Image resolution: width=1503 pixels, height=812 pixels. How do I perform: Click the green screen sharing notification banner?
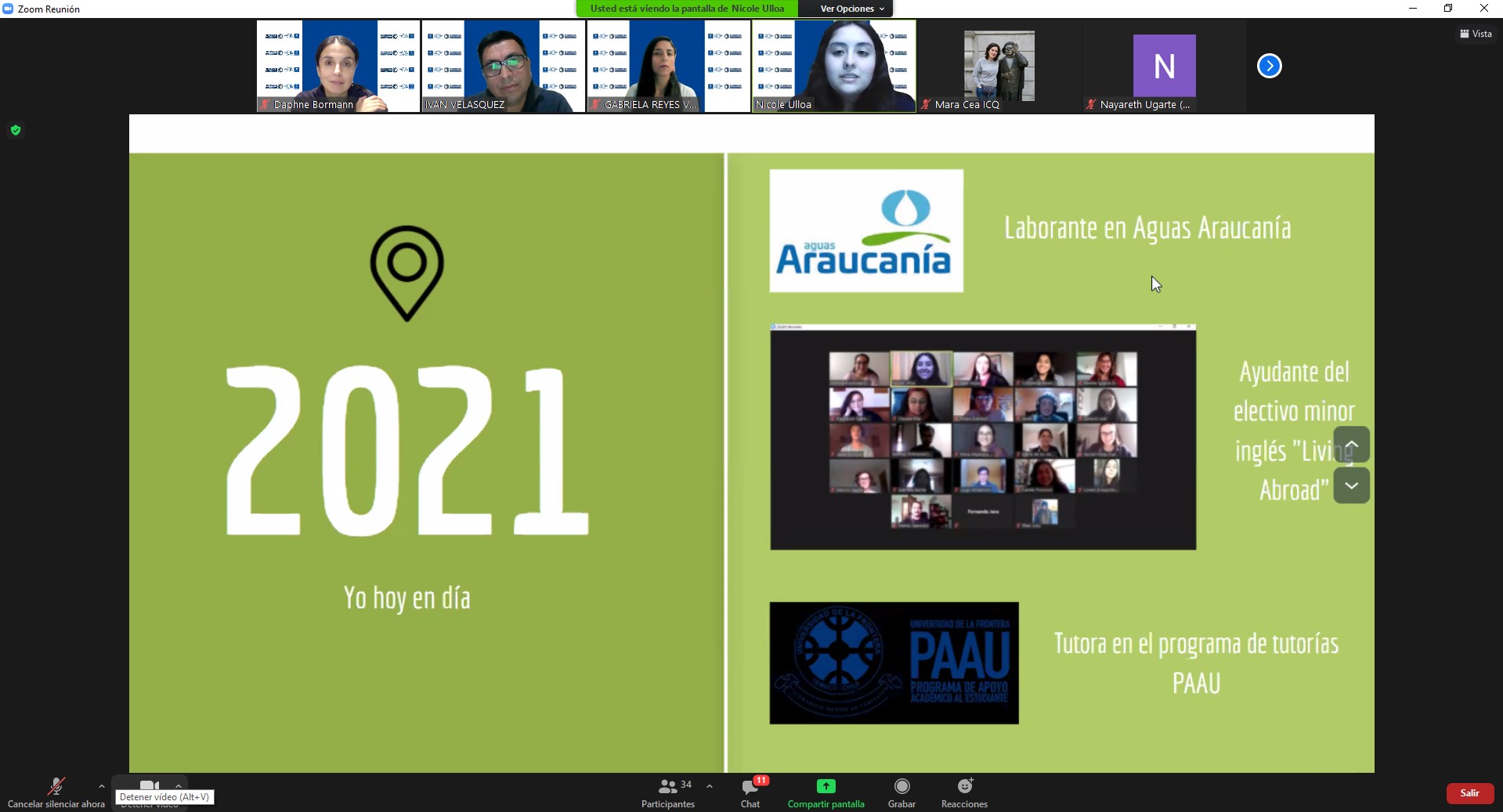(687, 9)
